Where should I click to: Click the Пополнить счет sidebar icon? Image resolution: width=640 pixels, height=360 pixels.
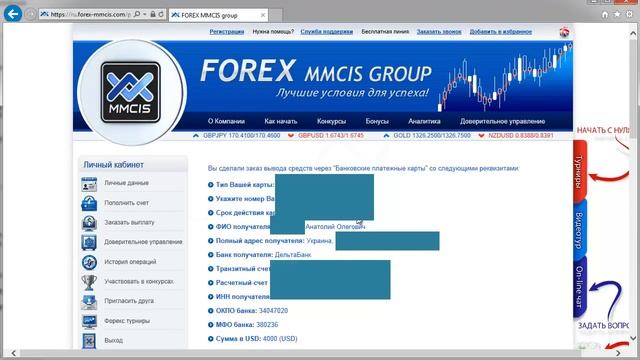(89, 203)
